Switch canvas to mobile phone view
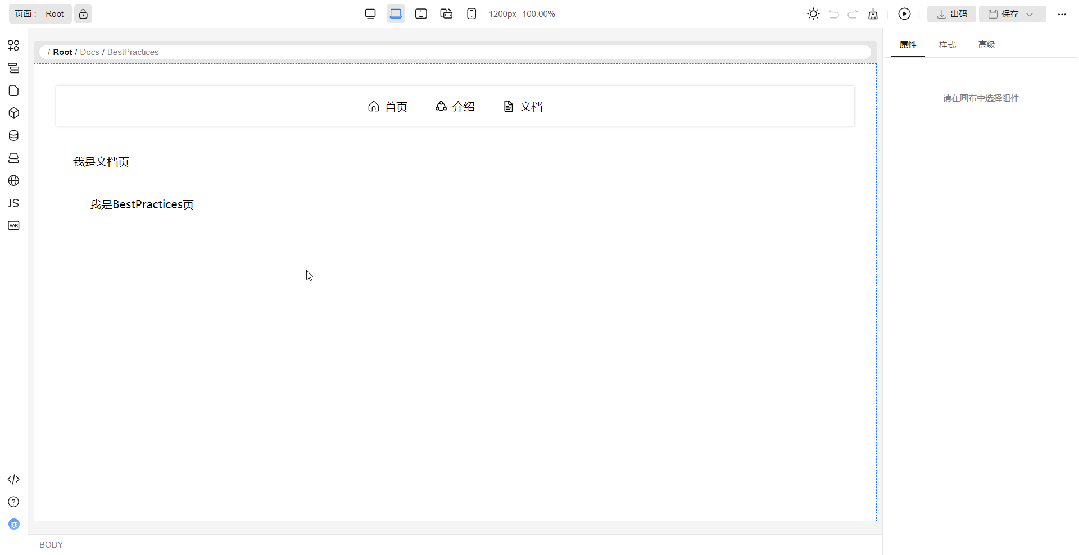1079x555 pixels. [472, 14]
